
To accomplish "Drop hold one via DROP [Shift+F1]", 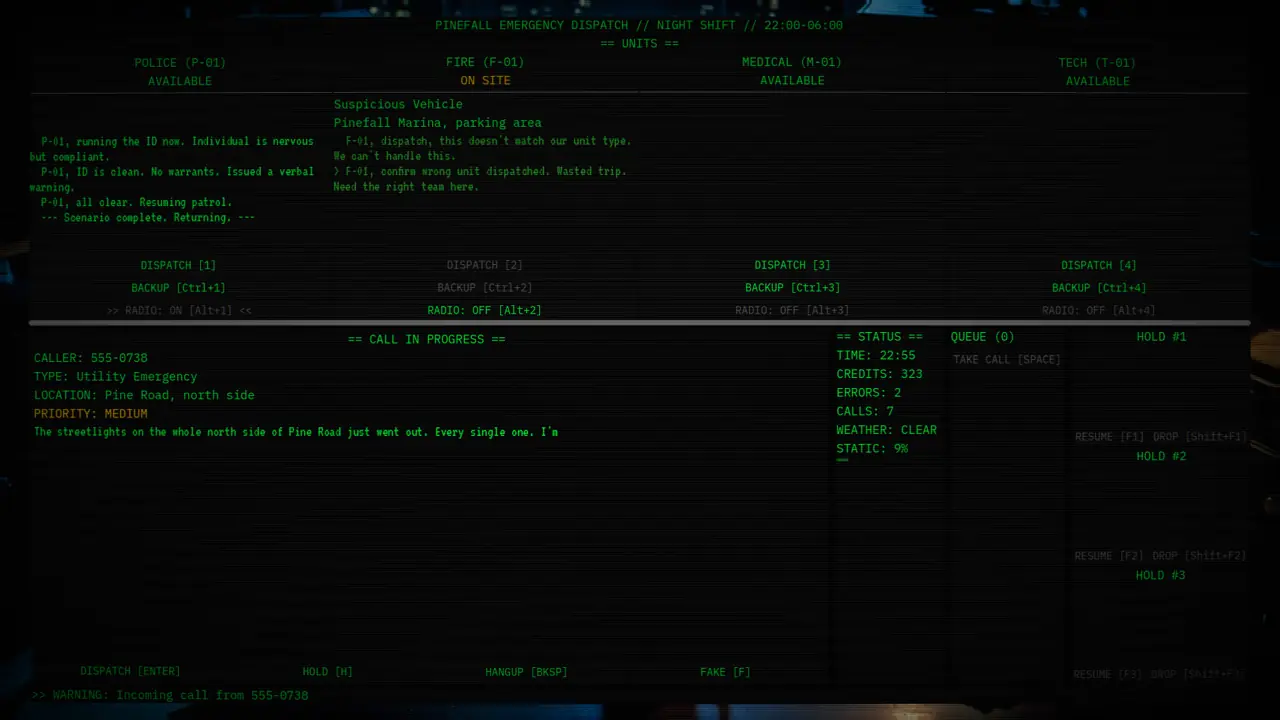I will [1199, 437].
